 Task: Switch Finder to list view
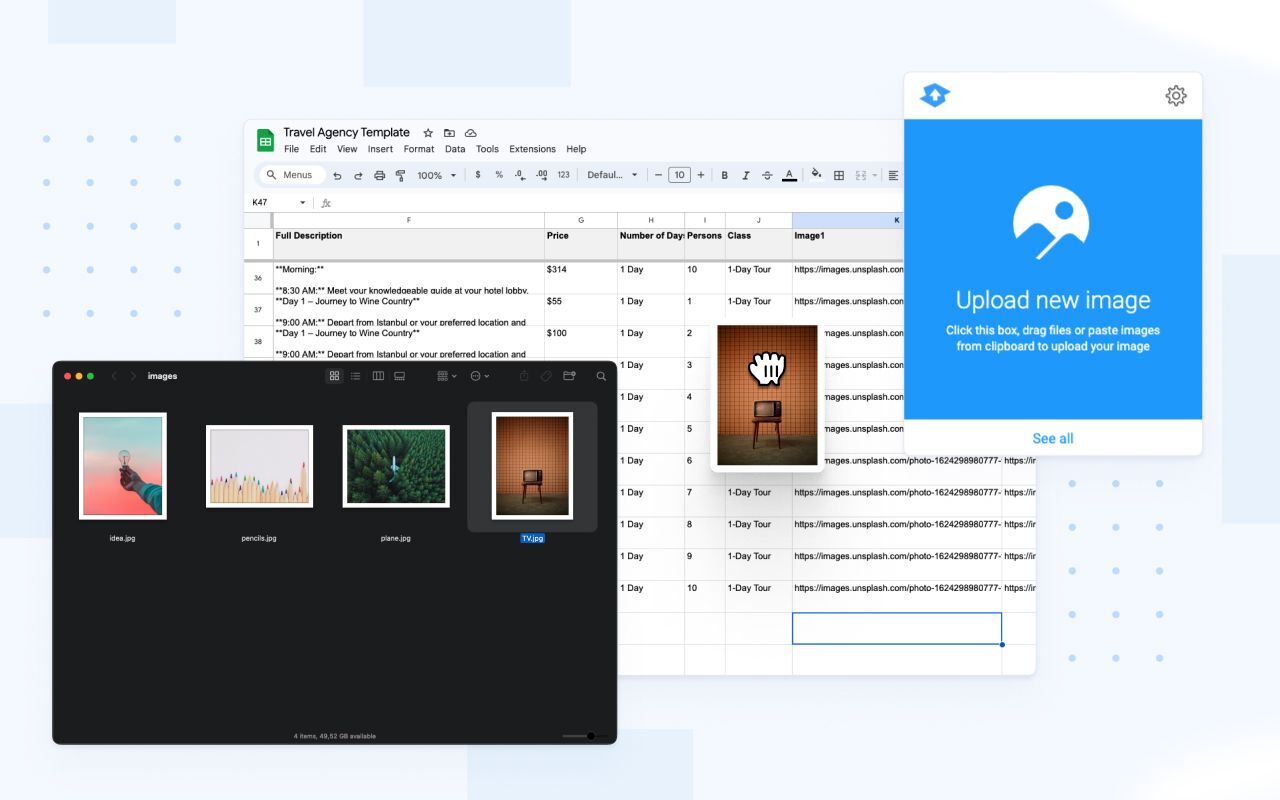tap(355, 376)
